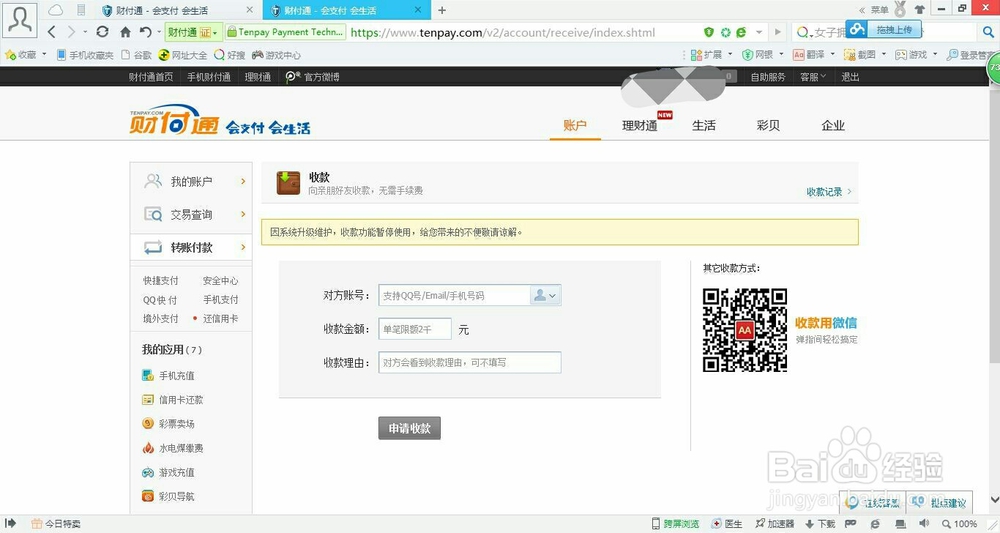
Task: Click 财付通首页 in top bar
Action: (x=151, y=77)
